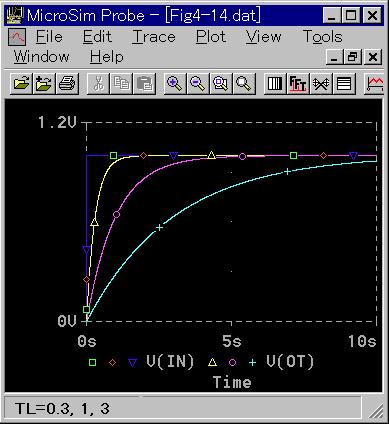Click the Performance Analysis icon
389x424 pixels.
pos(321,83)
